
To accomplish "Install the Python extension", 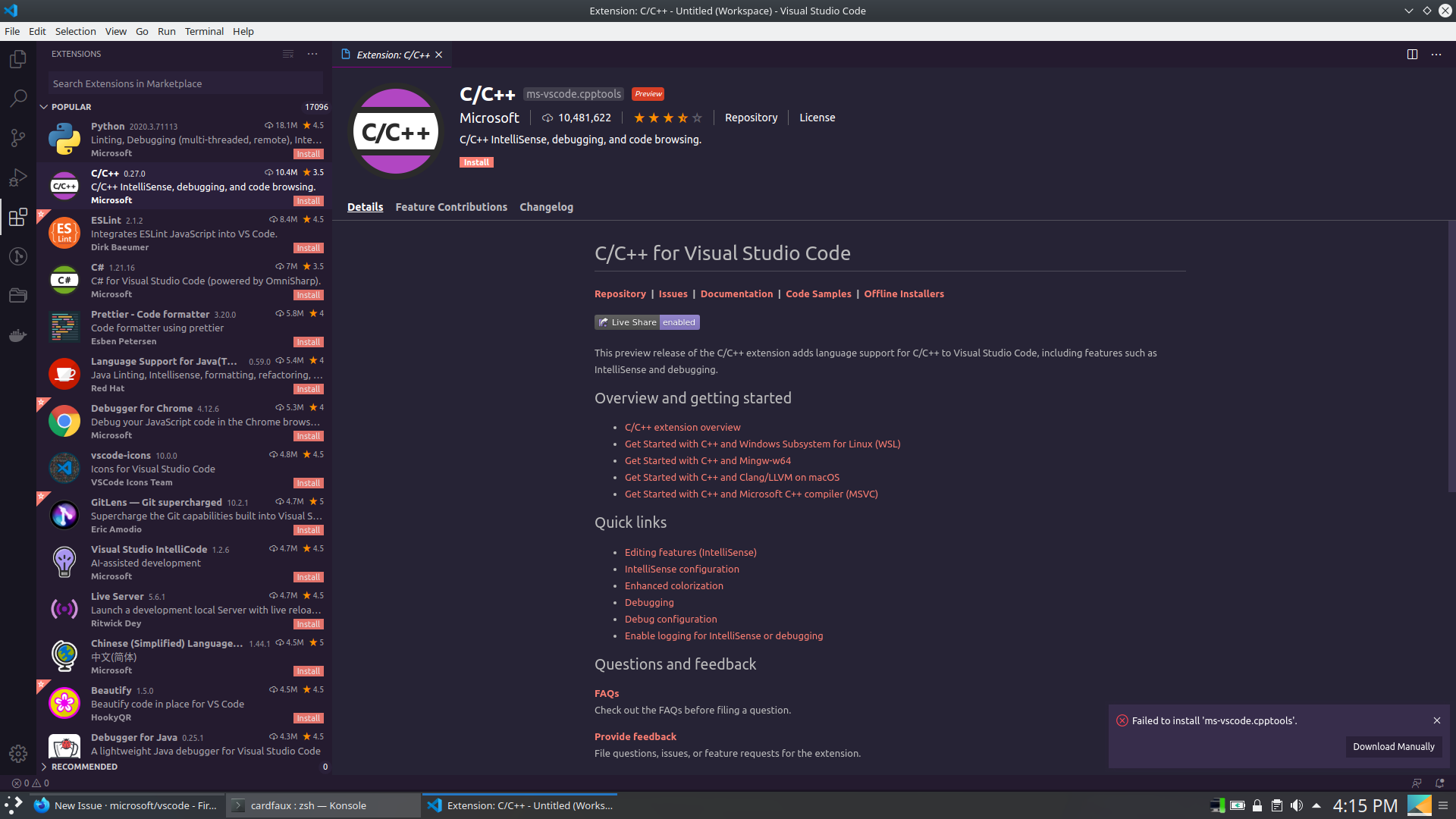I will click(x=308, y=153).
